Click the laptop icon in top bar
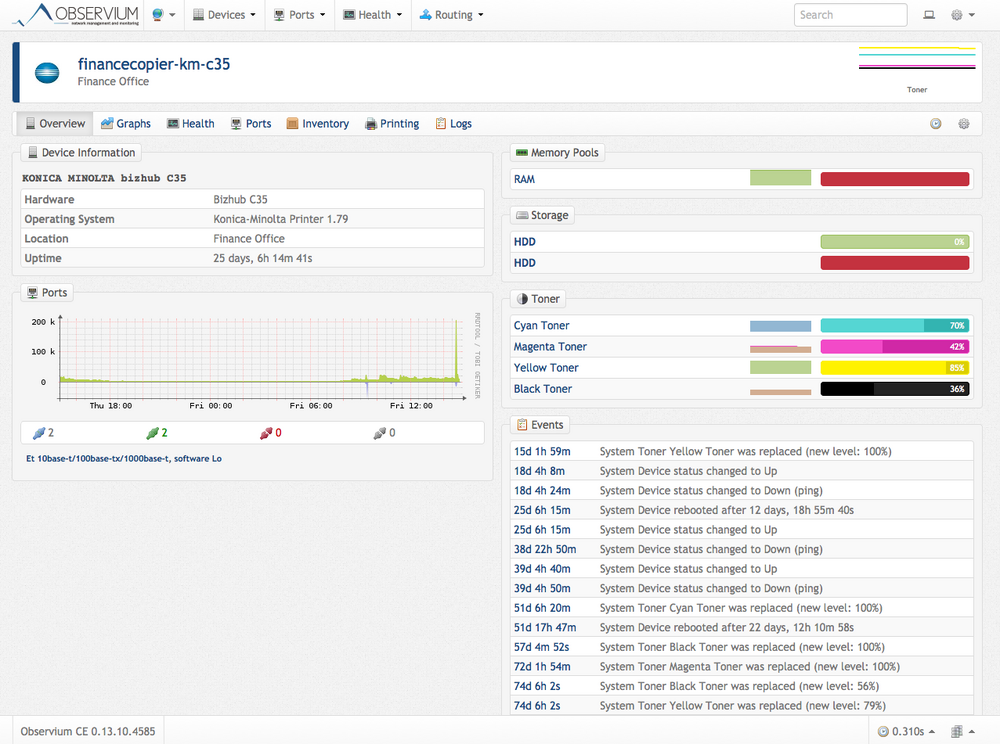Screen dimensions: 1000x744 click(929, 15)
